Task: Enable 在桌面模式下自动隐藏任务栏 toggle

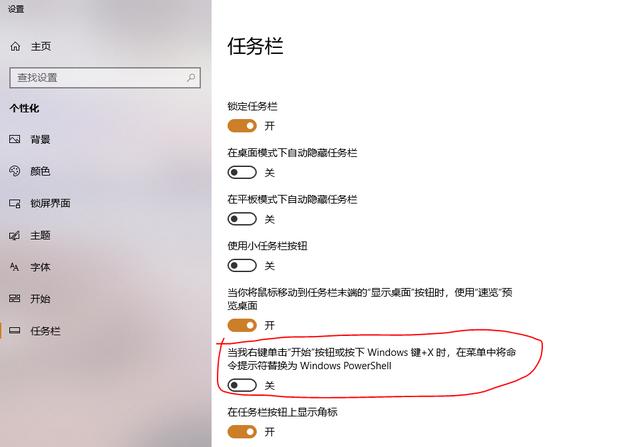Action: coord(242,172)
